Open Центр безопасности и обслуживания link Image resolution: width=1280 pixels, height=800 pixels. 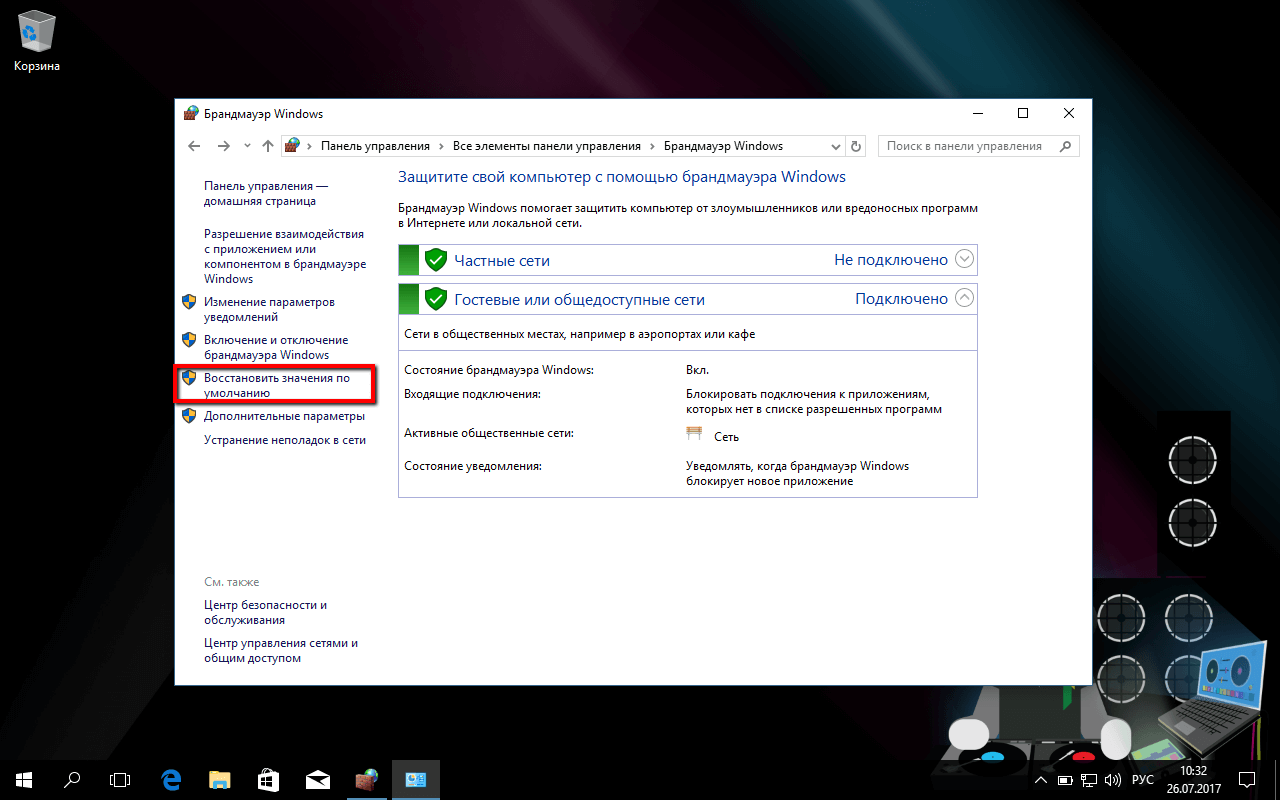coord(266,612)
